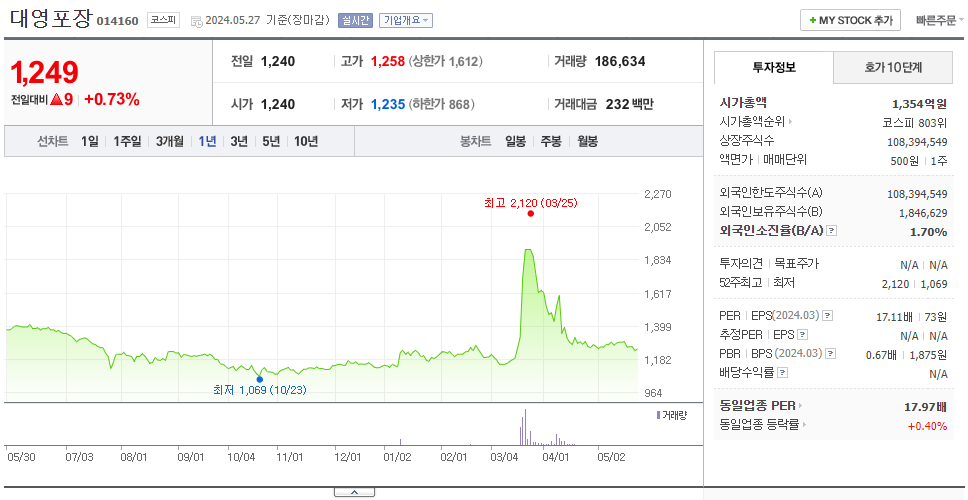Click the 외국인소진율 value 1.70%

click(x=928, y=232)
